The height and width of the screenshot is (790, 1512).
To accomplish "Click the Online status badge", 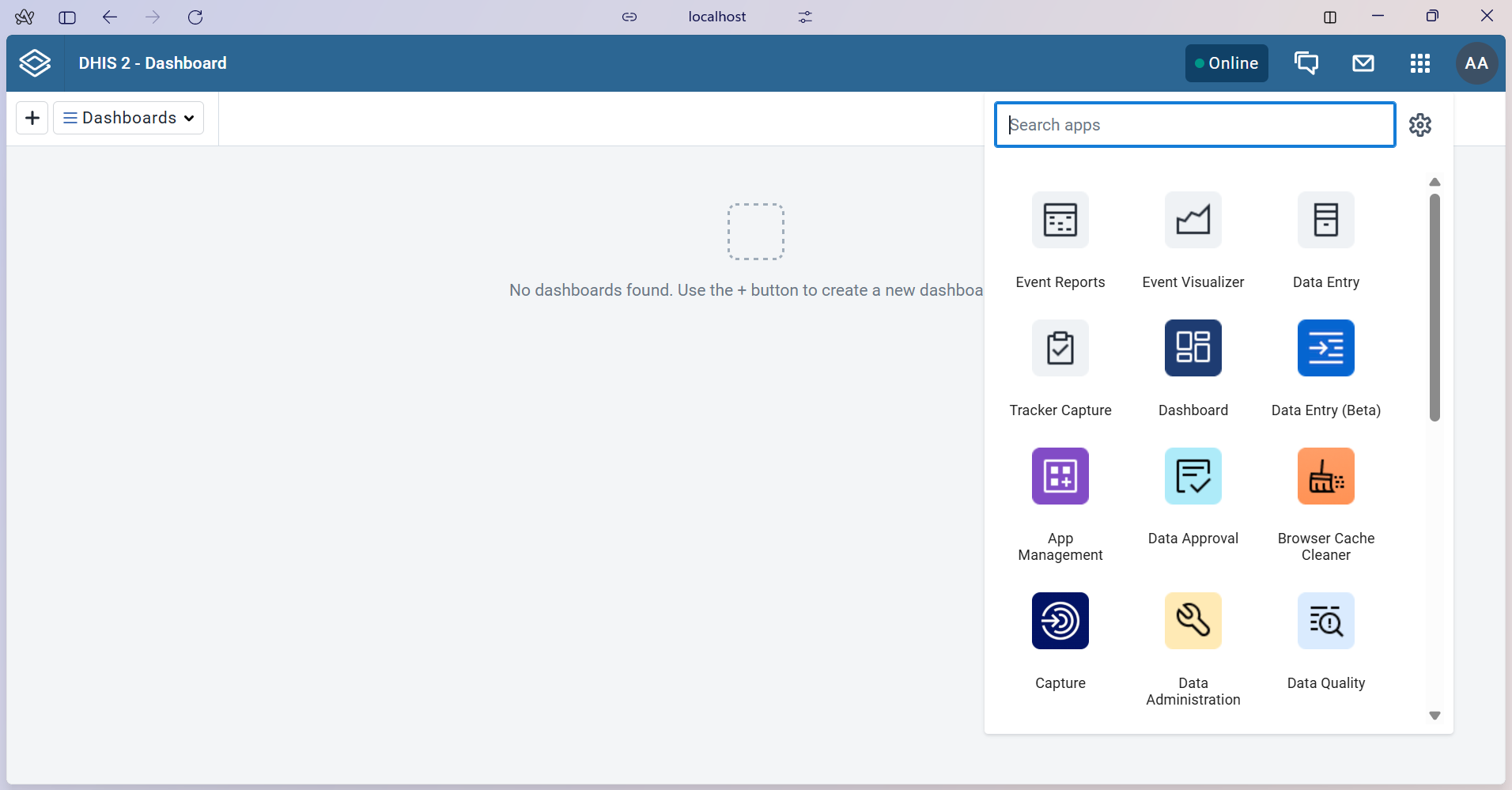I will [x=1227, y=63].
